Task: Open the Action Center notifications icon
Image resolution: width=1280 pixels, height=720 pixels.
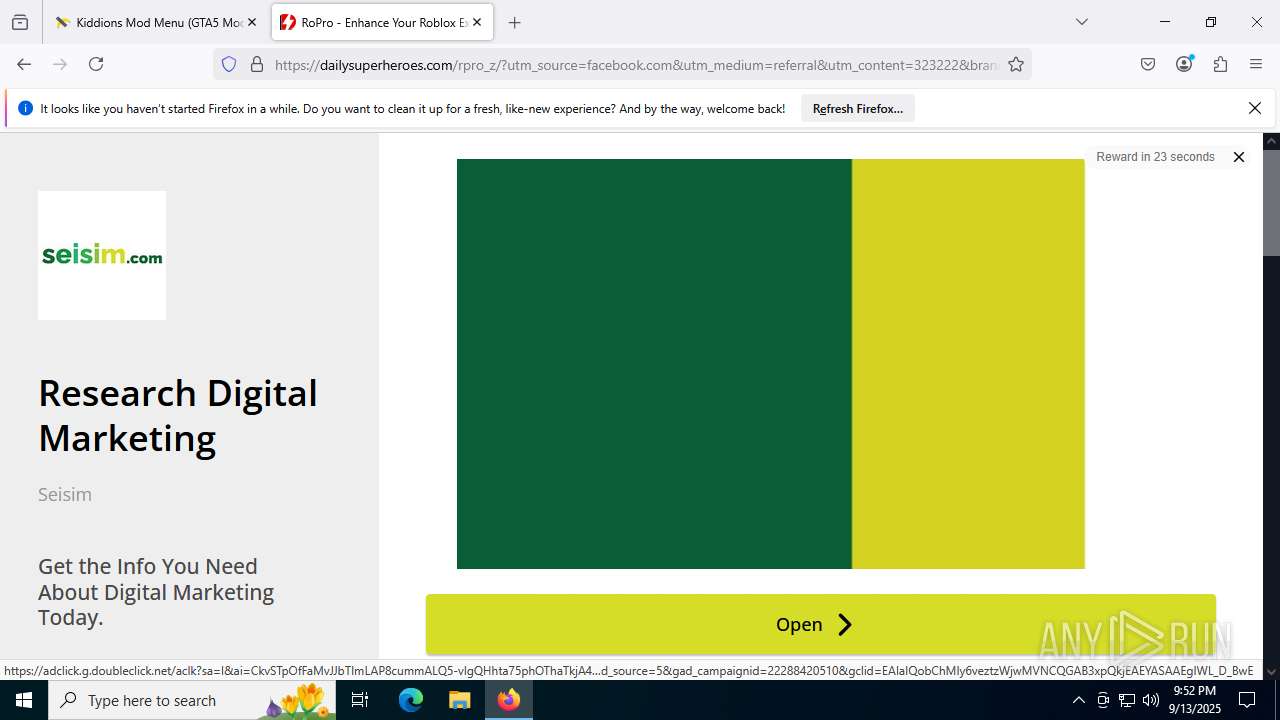Action: (x=1247, y=700)
